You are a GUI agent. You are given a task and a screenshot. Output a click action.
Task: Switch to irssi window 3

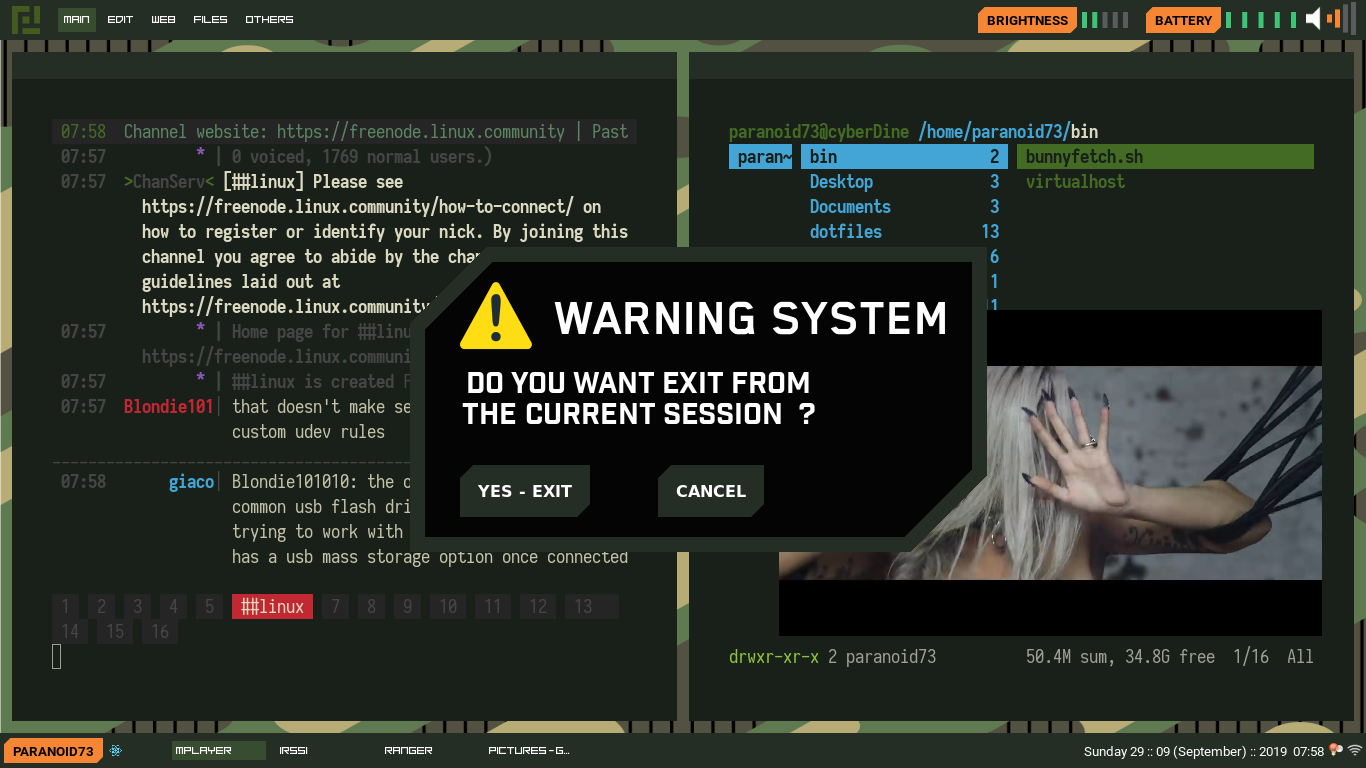[x=137, y=606]
